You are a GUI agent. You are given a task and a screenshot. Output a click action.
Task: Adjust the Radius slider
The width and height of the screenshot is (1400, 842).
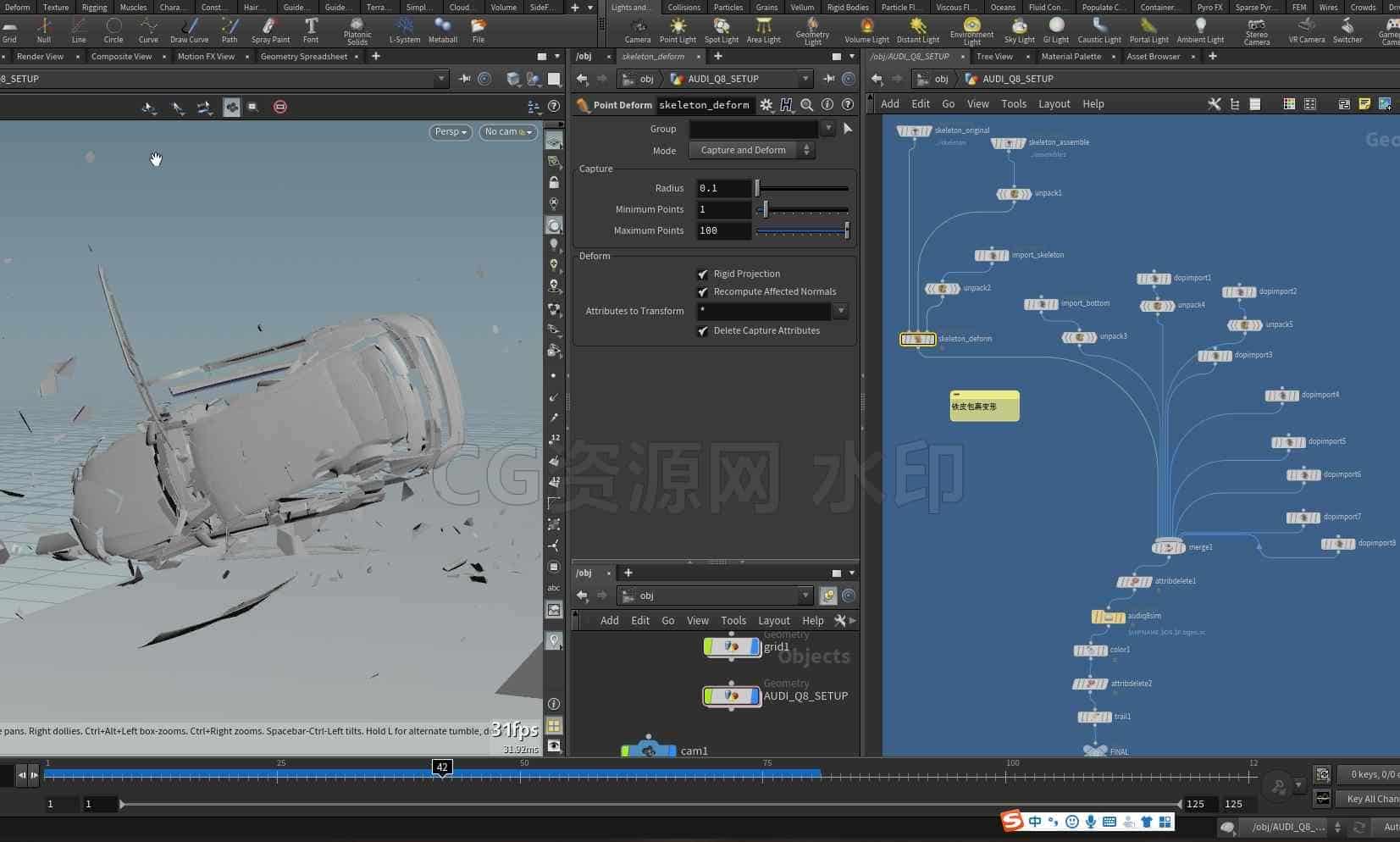click(x=801, y=188)
